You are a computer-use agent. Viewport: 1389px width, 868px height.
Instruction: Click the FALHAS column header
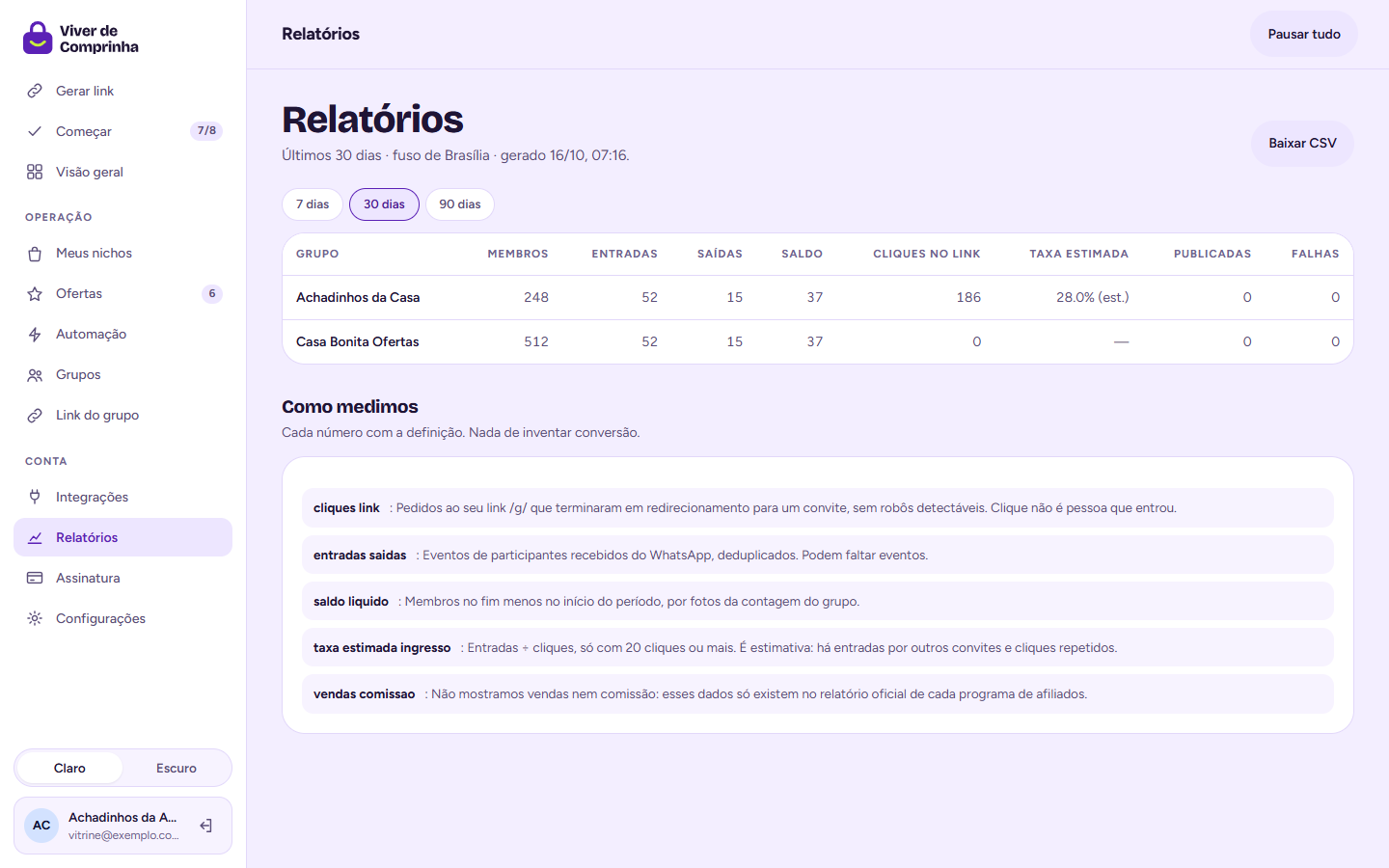pos(1316,254)
